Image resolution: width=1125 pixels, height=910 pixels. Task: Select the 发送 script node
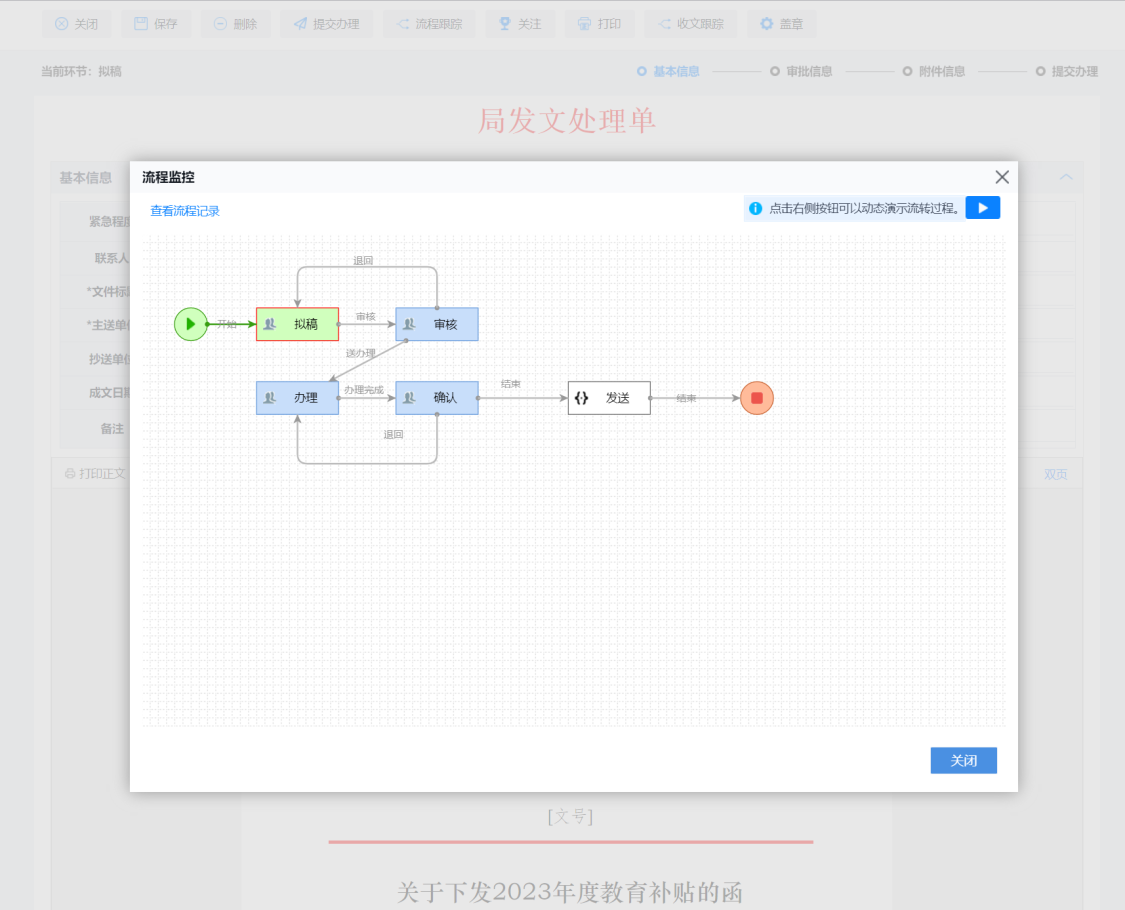click(609, 398)
